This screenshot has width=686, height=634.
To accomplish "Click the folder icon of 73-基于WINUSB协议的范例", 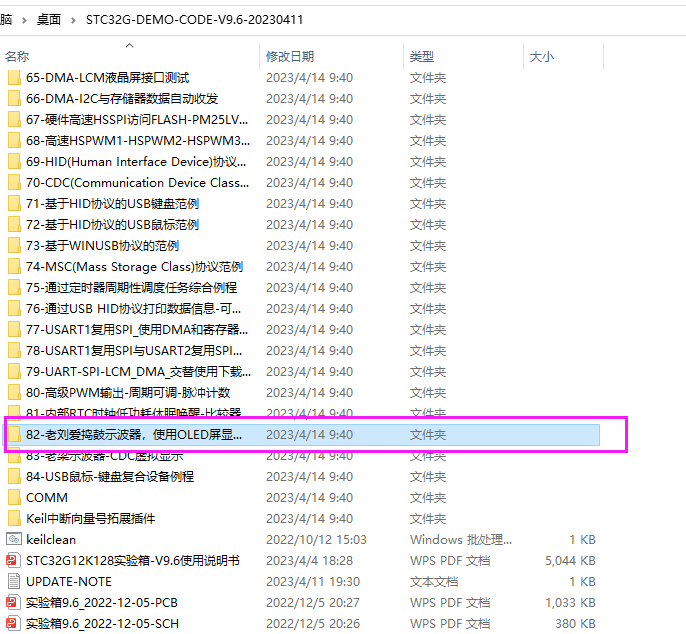I will [x=14, y=246].
